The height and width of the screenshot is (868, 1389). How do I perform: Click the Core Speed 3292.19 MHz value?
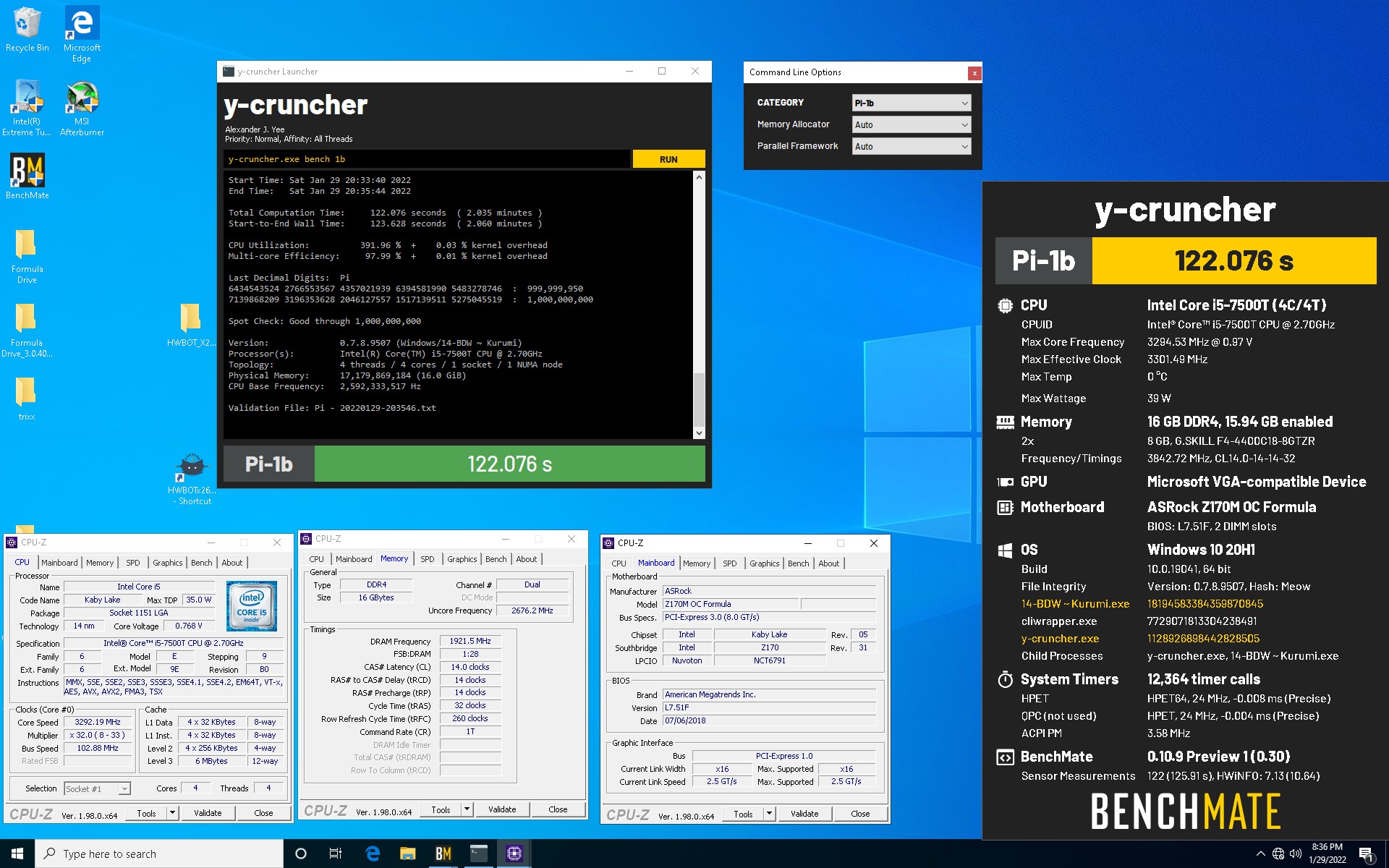point(98,722)
